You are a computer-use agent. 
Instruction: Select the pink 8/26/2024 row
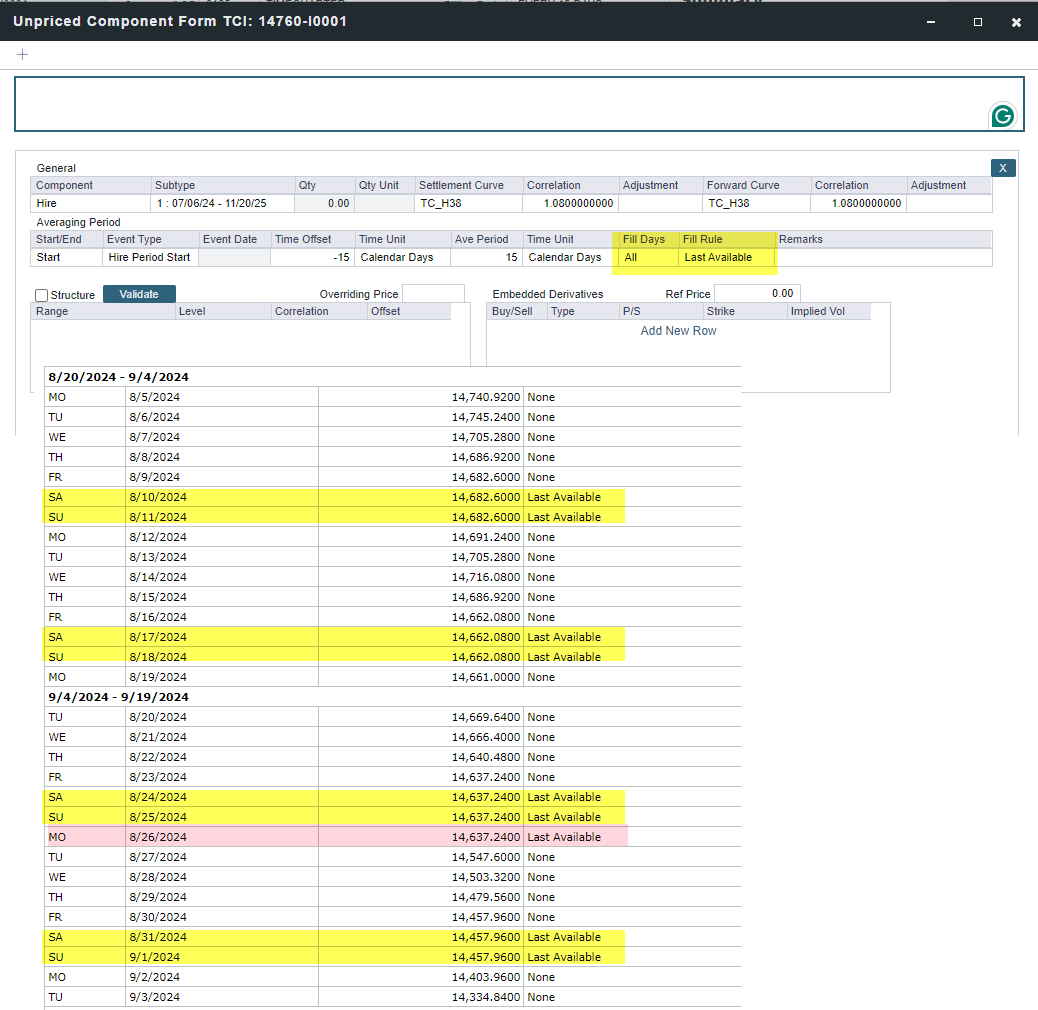336,837
